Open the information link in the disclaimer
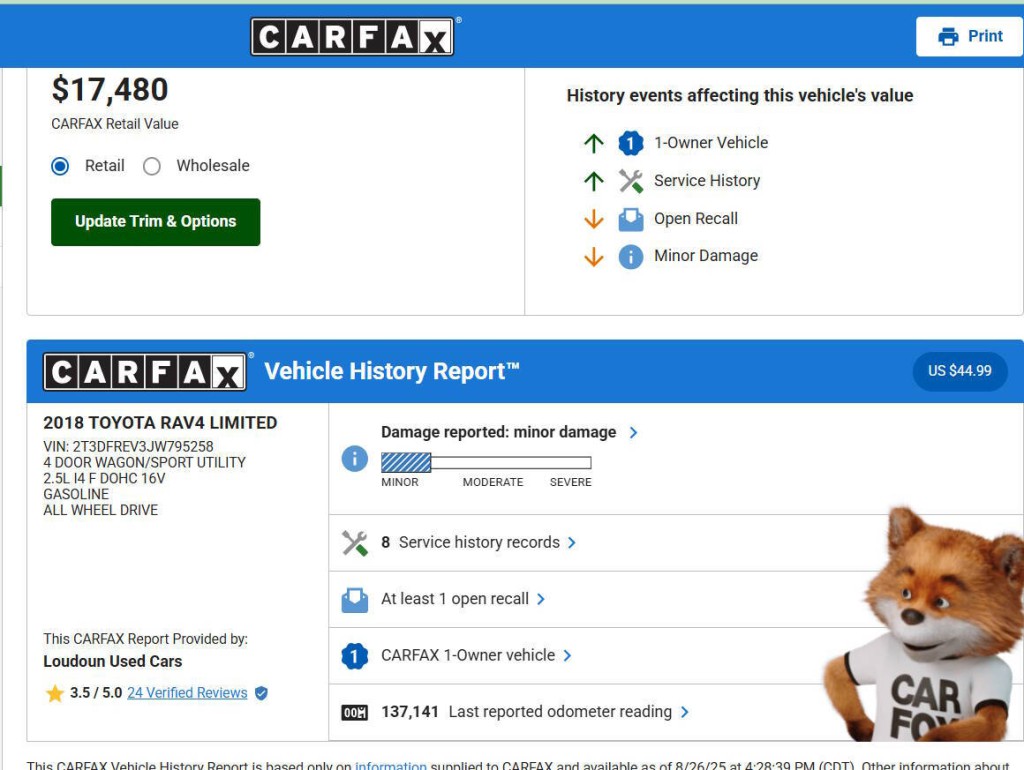Screen dimensions: 1024x770 (391, 765)
